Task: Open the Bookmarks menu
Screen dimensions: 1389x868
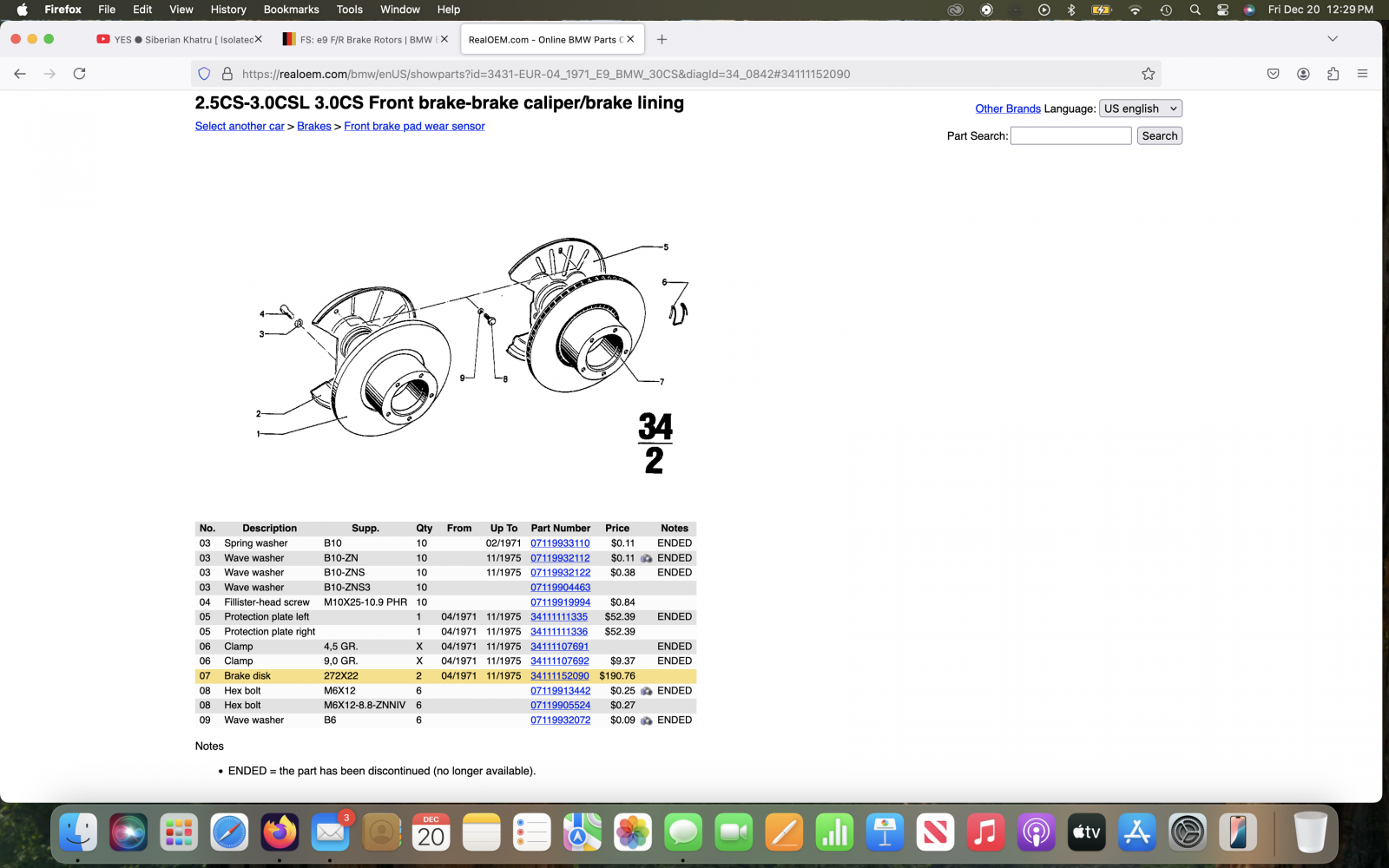Action: [291, 10]
